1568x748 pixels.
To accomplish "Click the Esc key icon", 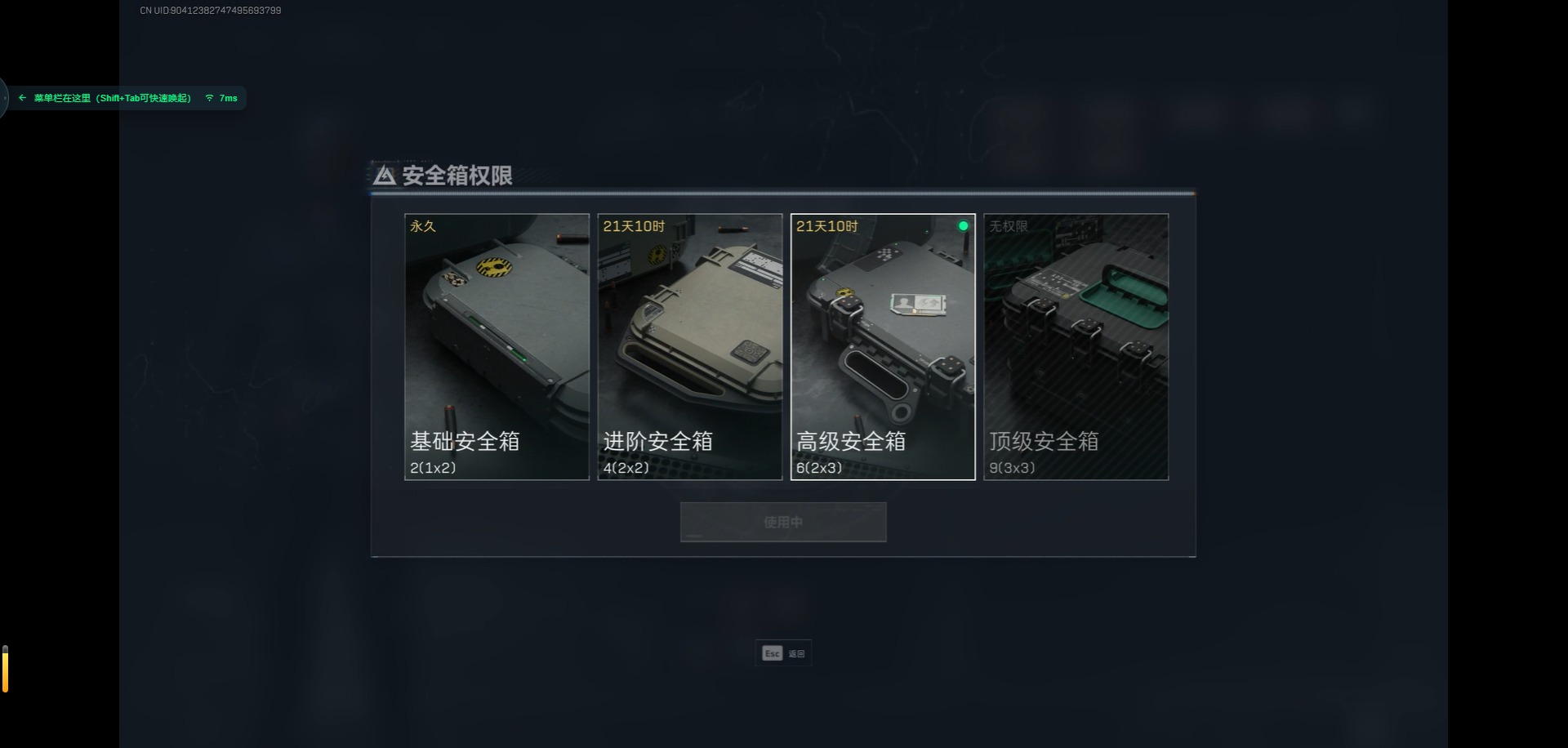I will [772, 653].
